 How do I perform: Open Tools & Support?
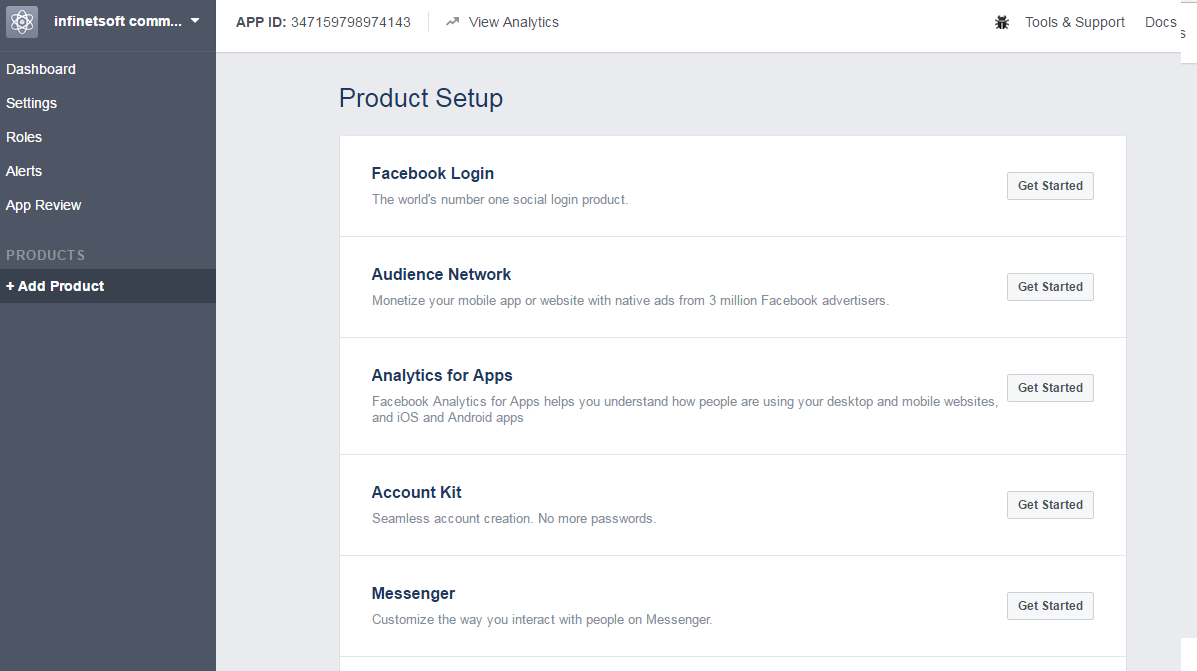1074,21
